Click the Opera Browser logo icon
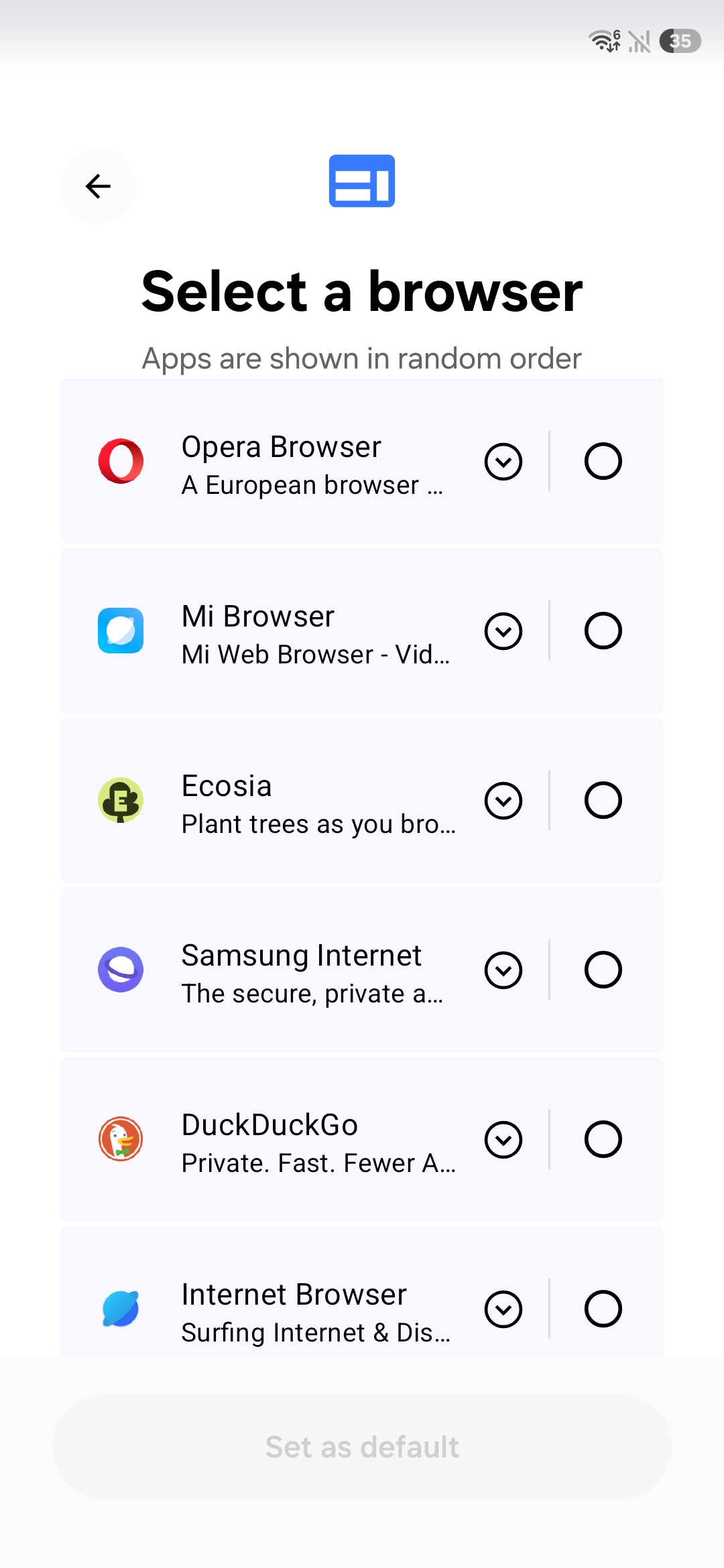The width and height of the screenshot is (724, 1568). coord(121,461)
